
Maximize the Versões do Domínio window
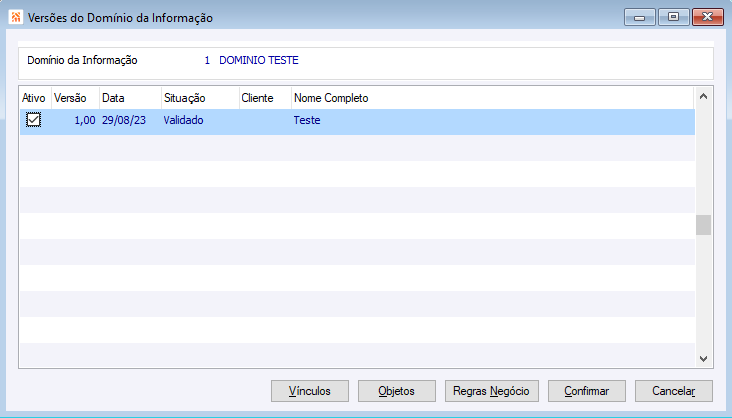click(x=673, y=17)
